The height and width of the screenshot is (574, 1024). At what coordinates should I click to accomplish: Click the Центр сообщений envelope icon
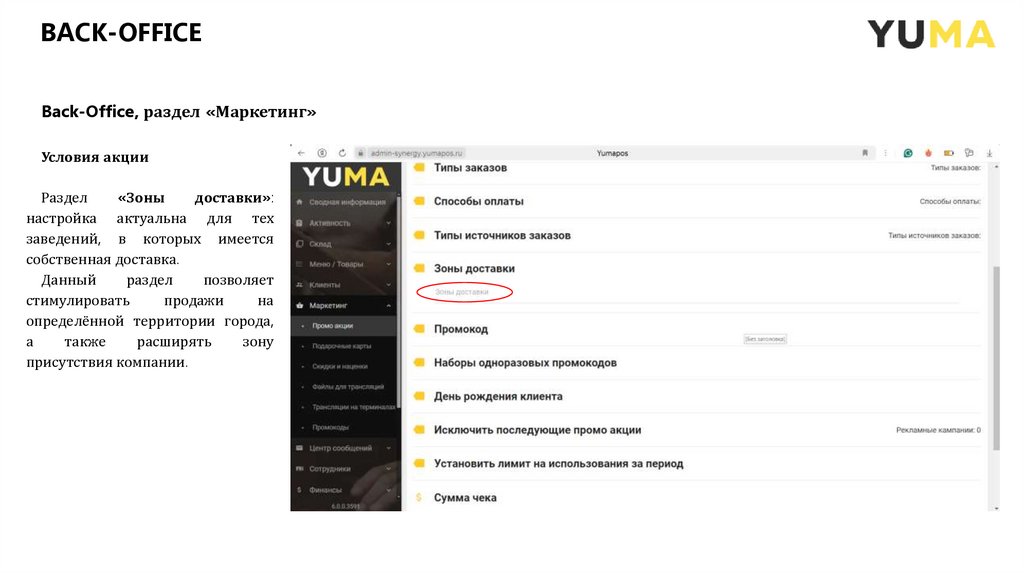click(x=300, y=448)
